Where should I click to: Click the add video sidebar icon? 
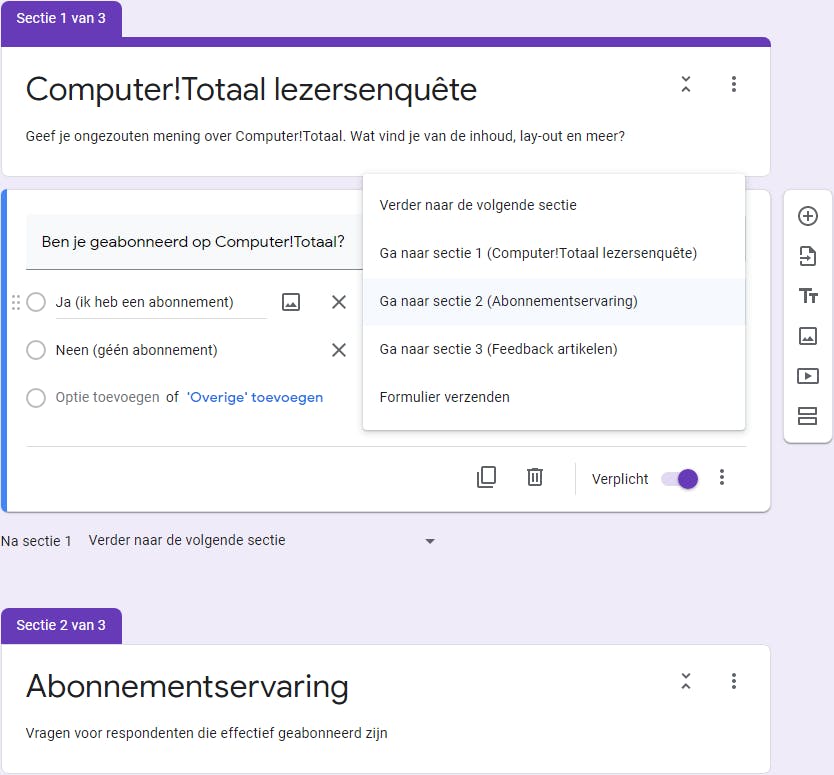[x=807, y=376]
